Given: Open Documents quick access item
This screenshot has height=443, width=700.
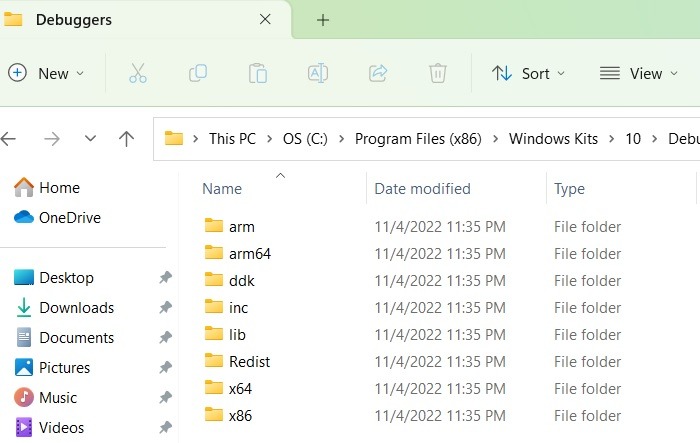Looking at the screenshot, I should click(x=64, y=338).
